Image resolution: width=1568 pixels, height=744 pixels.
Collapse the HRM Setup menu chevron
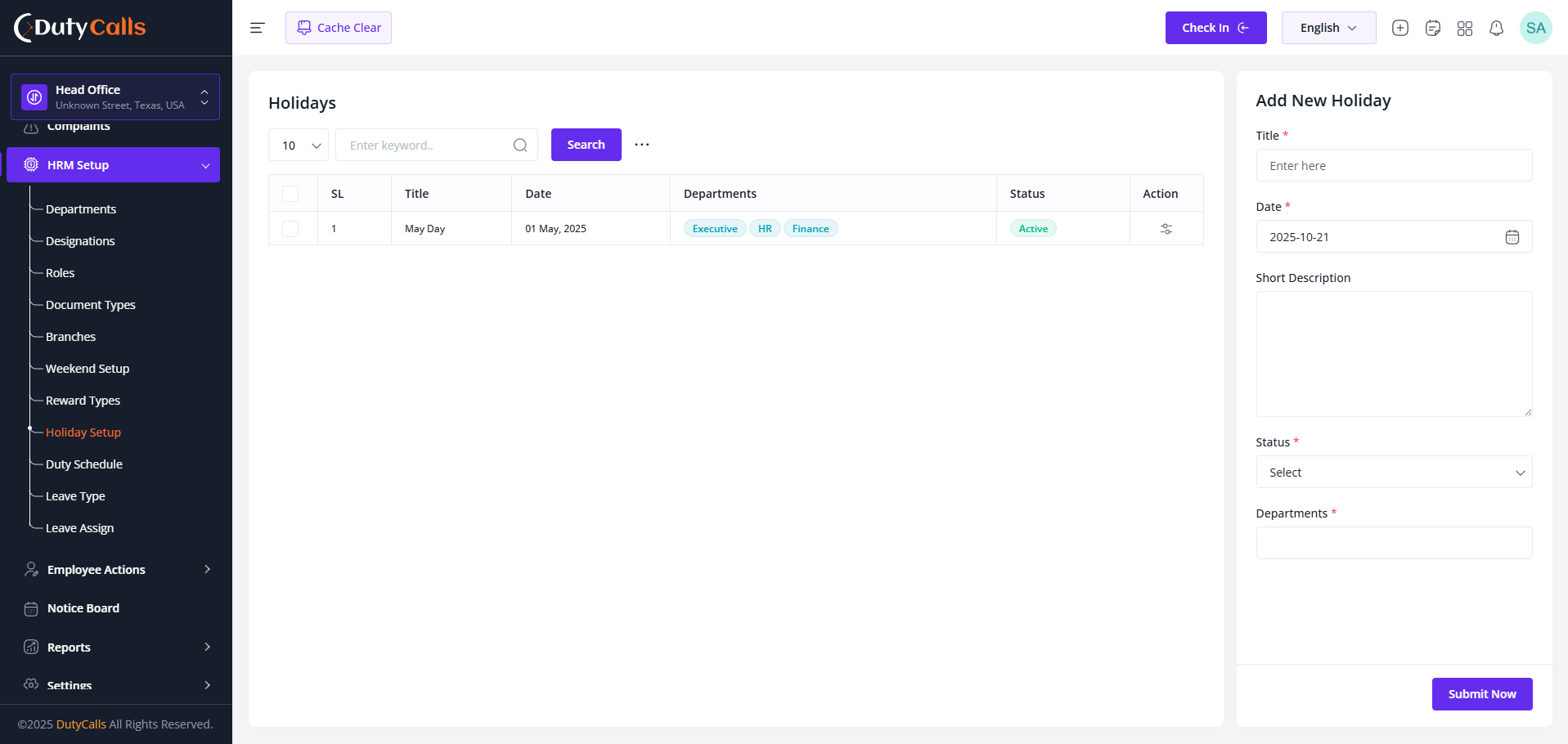coord(205,165)
